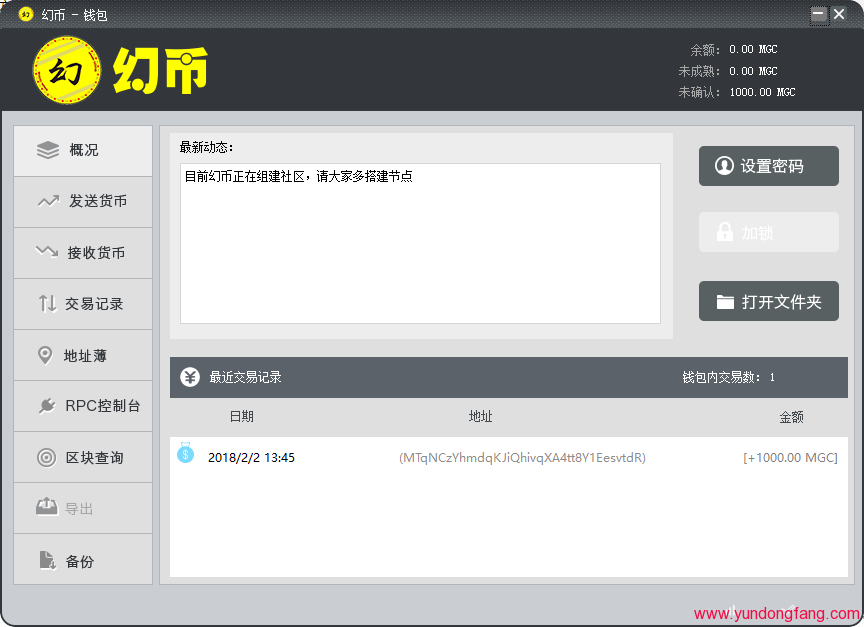Click the 幻币 coin logo in header
The width and height of the screenshot is (864, 627).
tap(68, 70)
